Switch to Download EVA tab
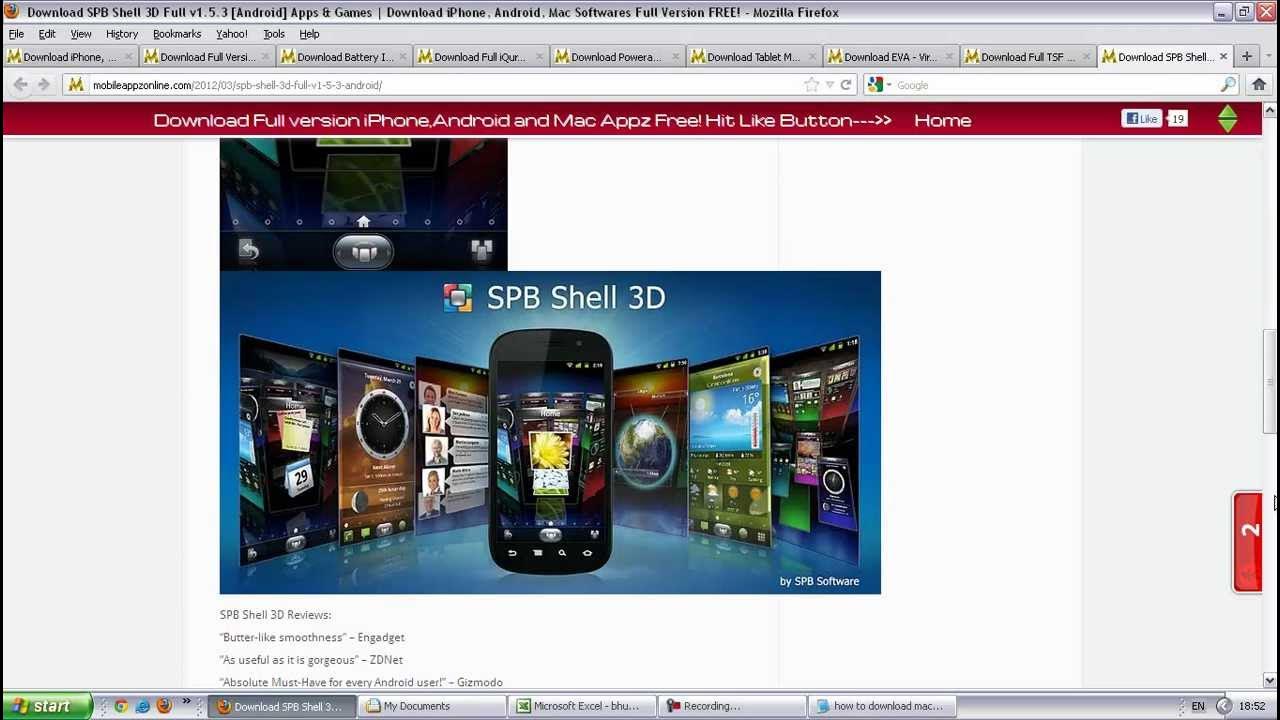The width and height of the screenshot is (1280, 720). coord(890,57)
